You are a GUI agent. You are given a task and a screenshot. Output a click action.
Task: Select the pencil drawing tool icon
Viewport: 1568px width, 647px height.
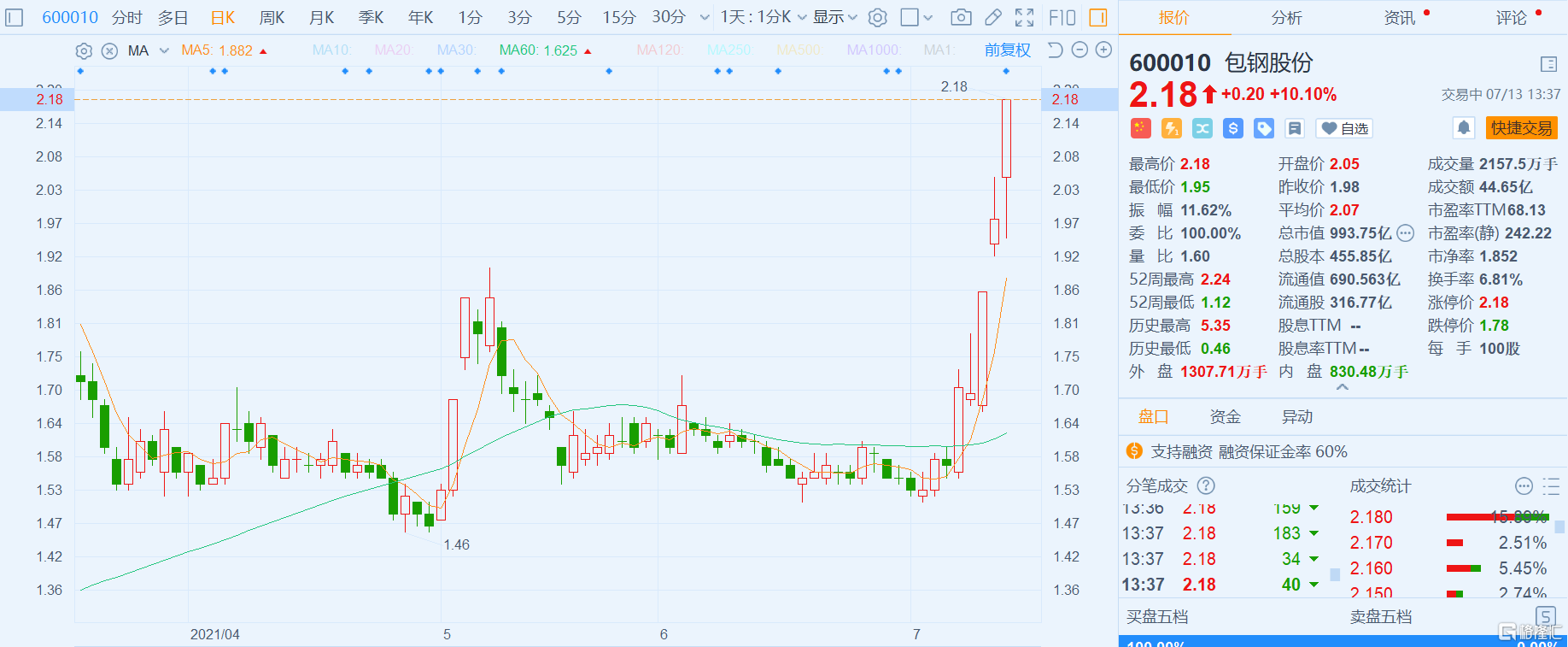tap(992, 17)
